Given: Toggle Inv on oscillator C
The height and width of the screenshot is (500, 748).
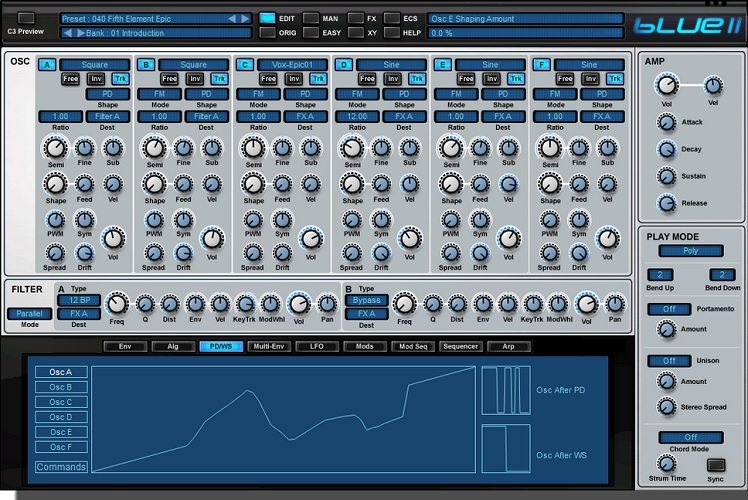Looking at the screenshot, I should [x=293, y=78].
